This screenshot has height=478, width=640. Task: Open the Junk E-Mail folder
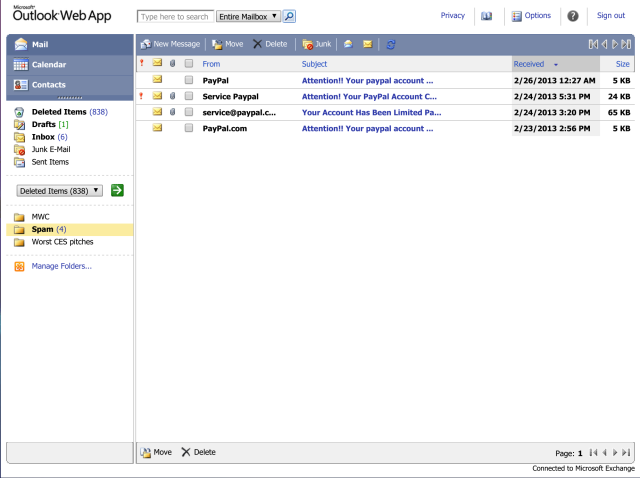click(51, 149)
